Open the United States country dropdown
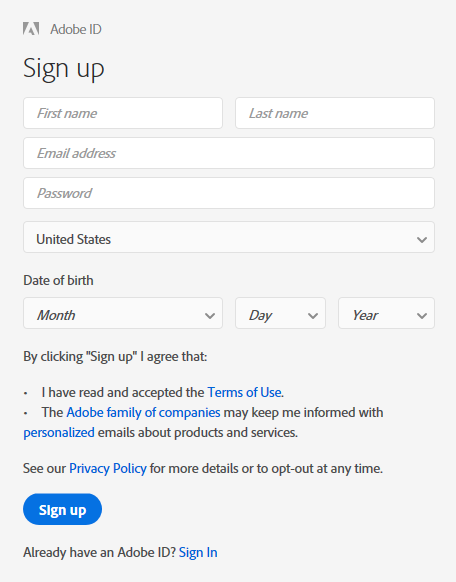456x582 pixels. tap(229, 237)
